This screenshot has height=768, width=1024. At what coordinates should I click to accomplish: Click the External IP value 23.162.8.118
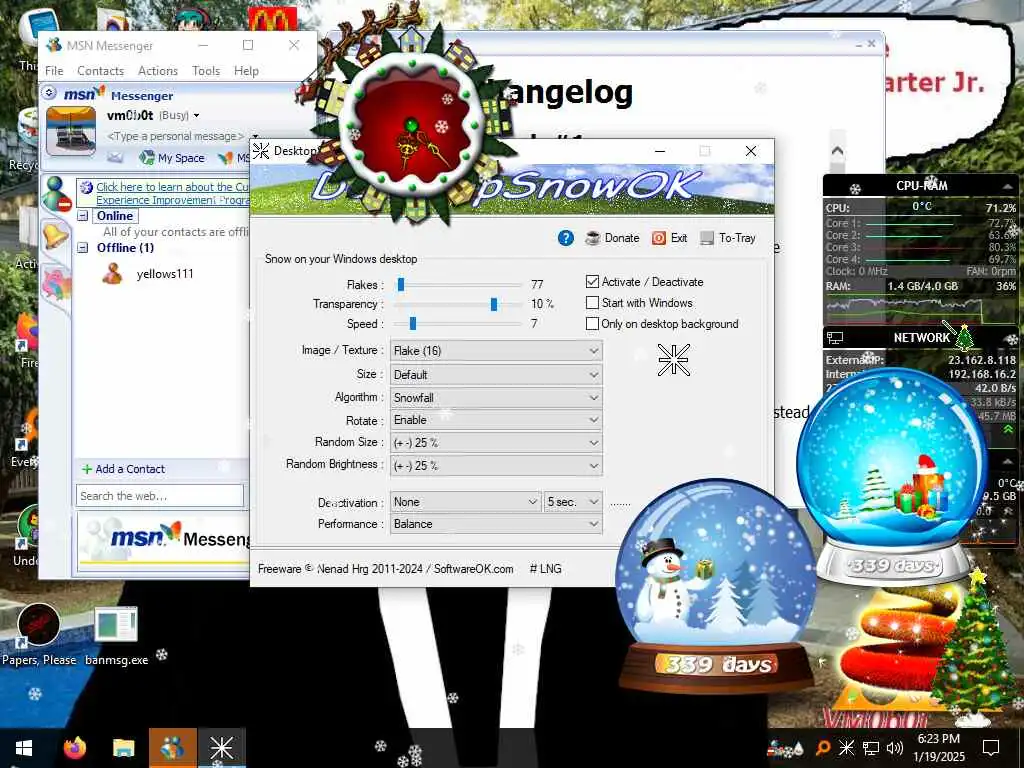(x=982, y=360)
